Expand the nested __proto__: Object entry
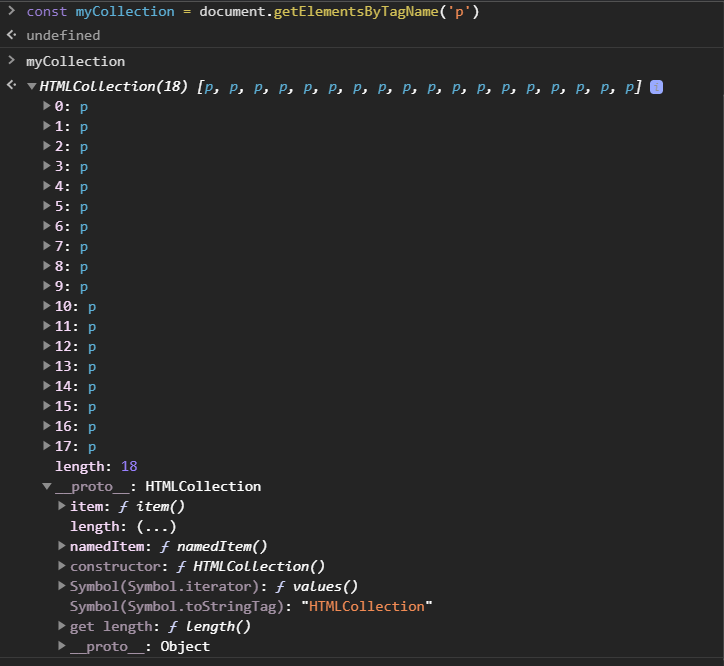The image size is (724, 666). click(x=62, y=646)
